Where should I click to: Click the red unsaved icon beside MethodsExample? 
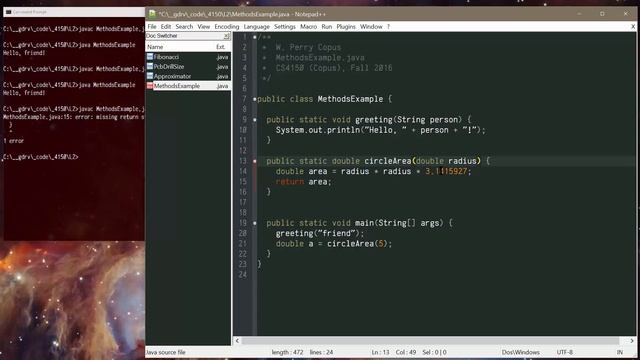tap(150, 86)
